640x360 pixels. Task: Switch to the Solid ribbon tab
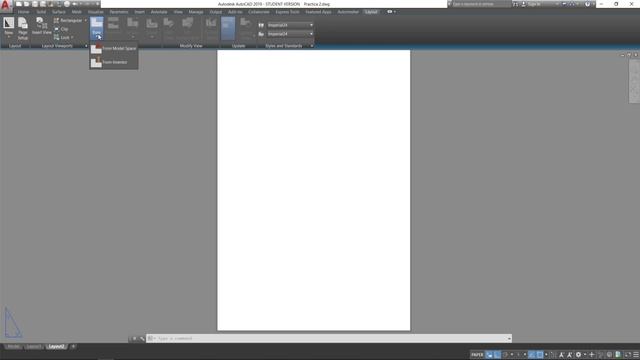tap(41, 12)
